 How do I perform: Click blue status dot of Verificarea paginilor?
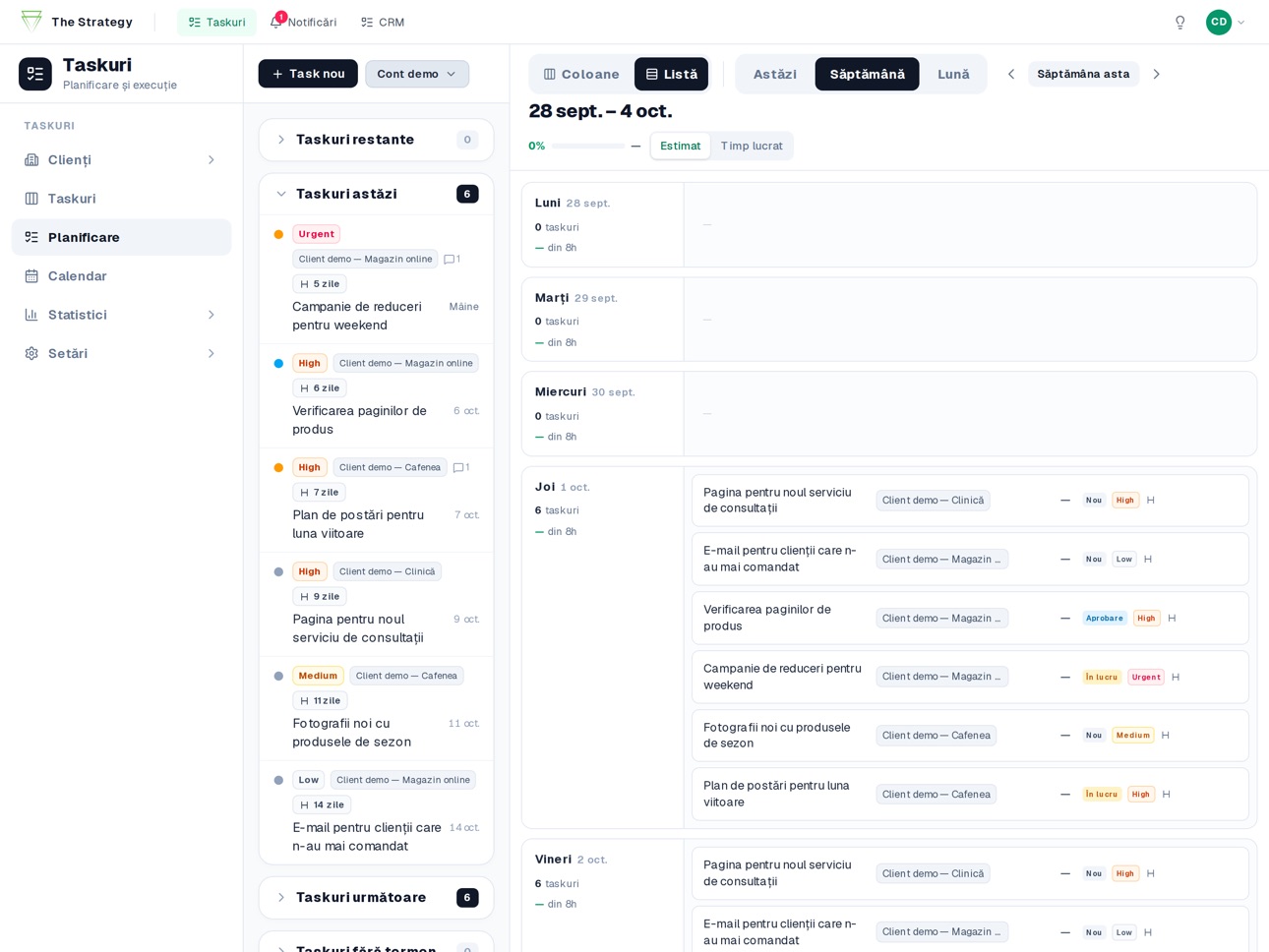pyautogui.click(x=278, y=363)
